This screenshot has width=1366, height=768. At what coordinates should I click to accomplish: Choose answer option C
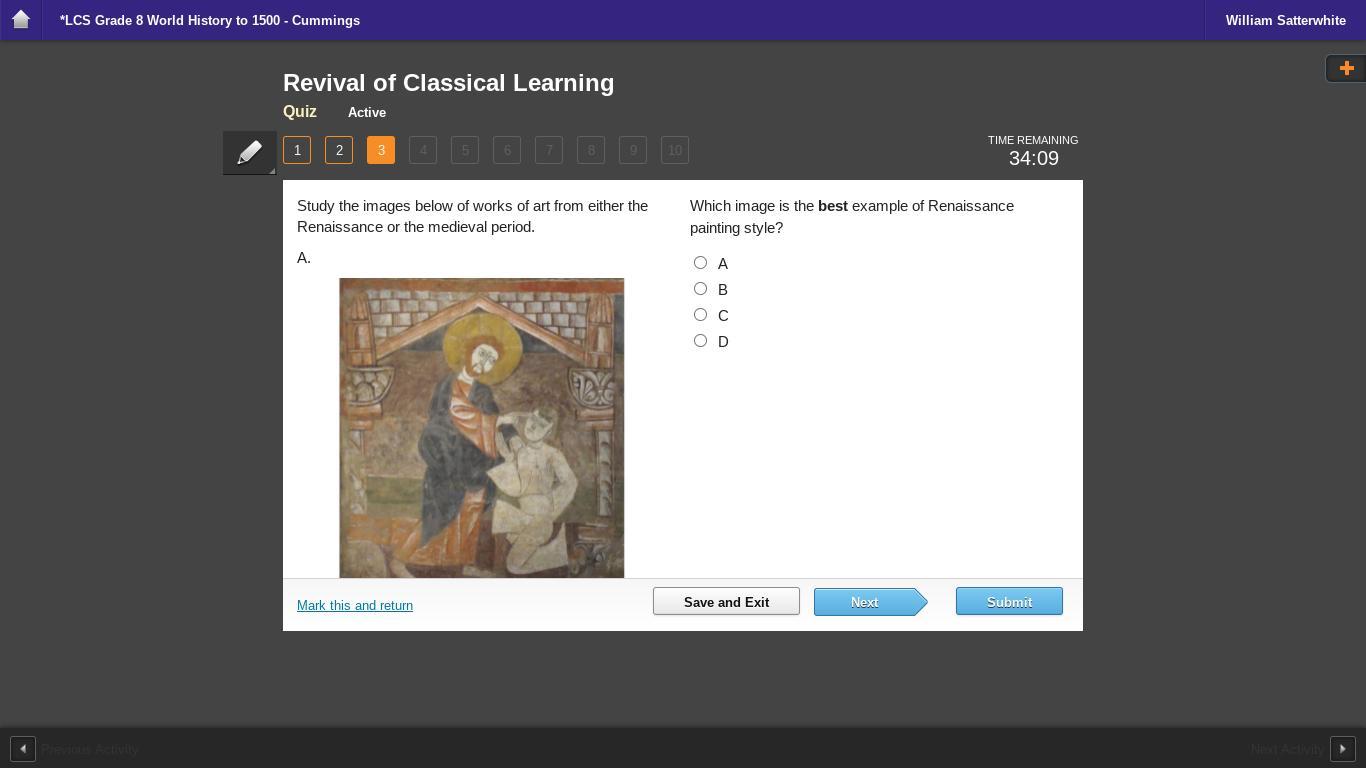(700, 315)
